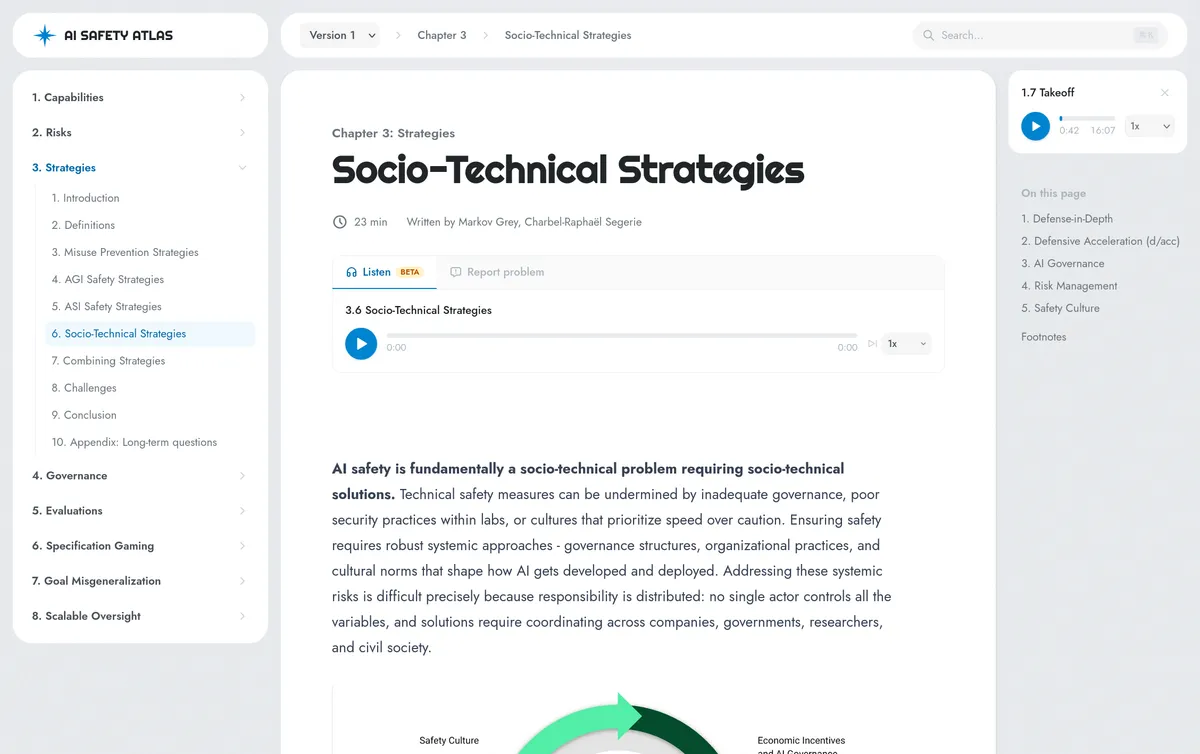Click the clock icon beside the reading time
The height and width of the screenshot is (754, 1200).
(x=338, y=221)
